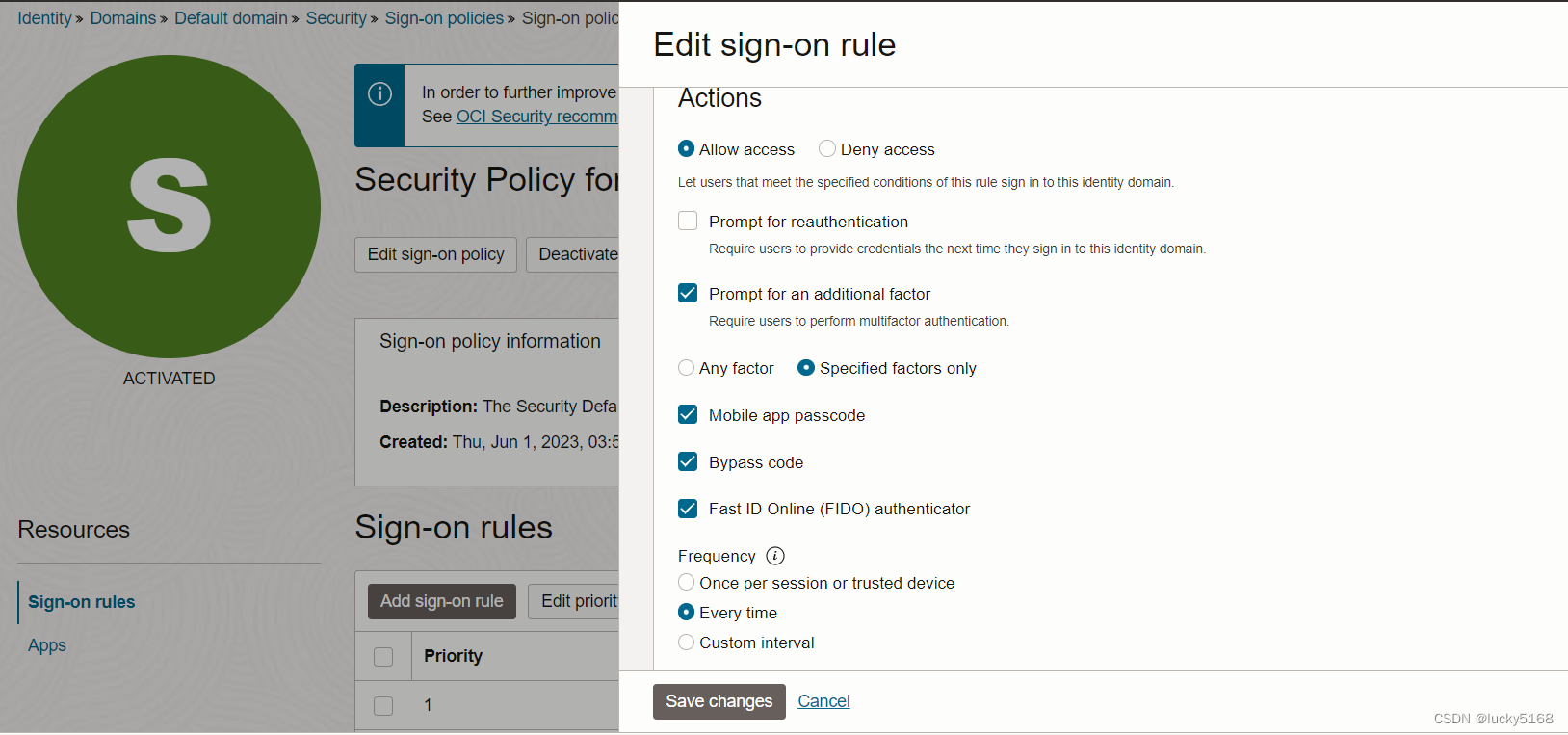Save changes to the sign-on rule
1568x735 pixels.
pos(719,701)
